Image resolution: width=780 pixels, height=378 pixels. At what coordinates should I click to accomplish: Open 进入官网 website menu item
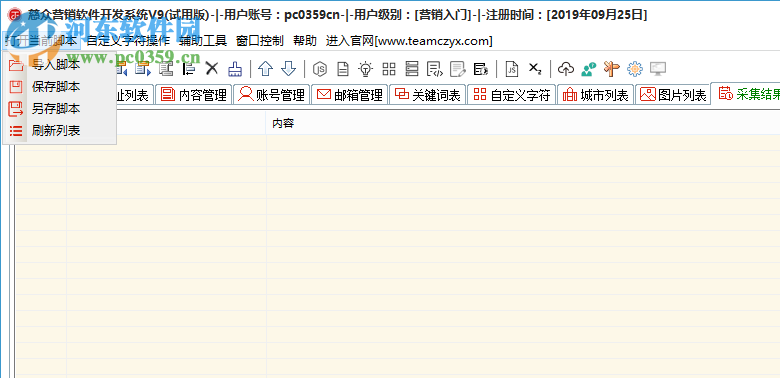[x=409, y=41]
